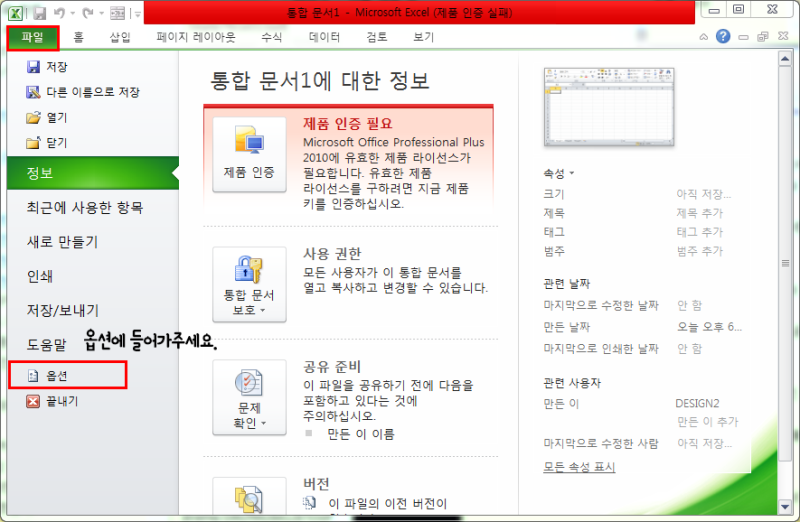Click the 크기 property label
Screen dimensions: 800x522
[554, 194]
